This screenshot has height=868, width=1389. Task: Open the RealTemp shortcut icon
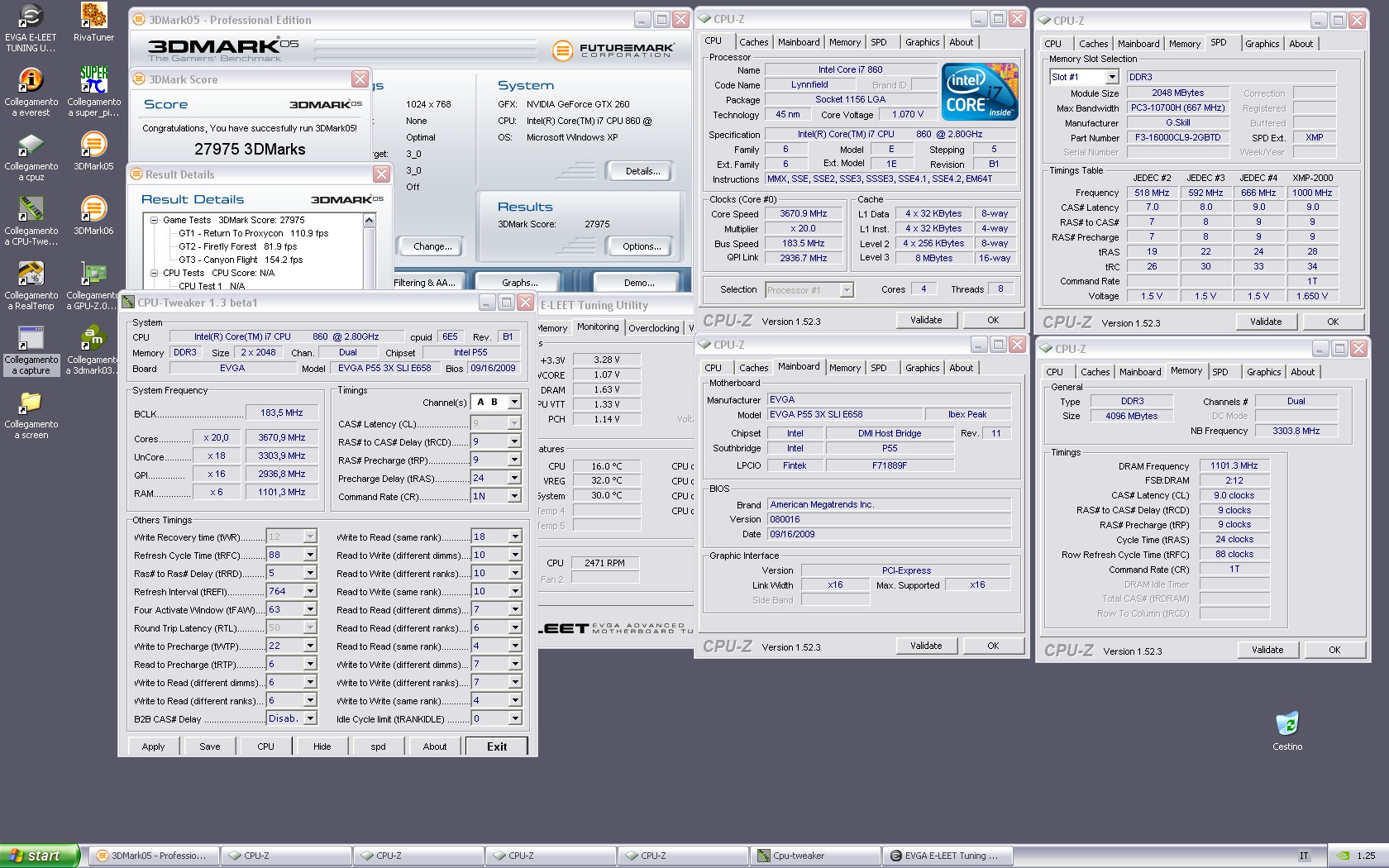[x=31, y=285]
